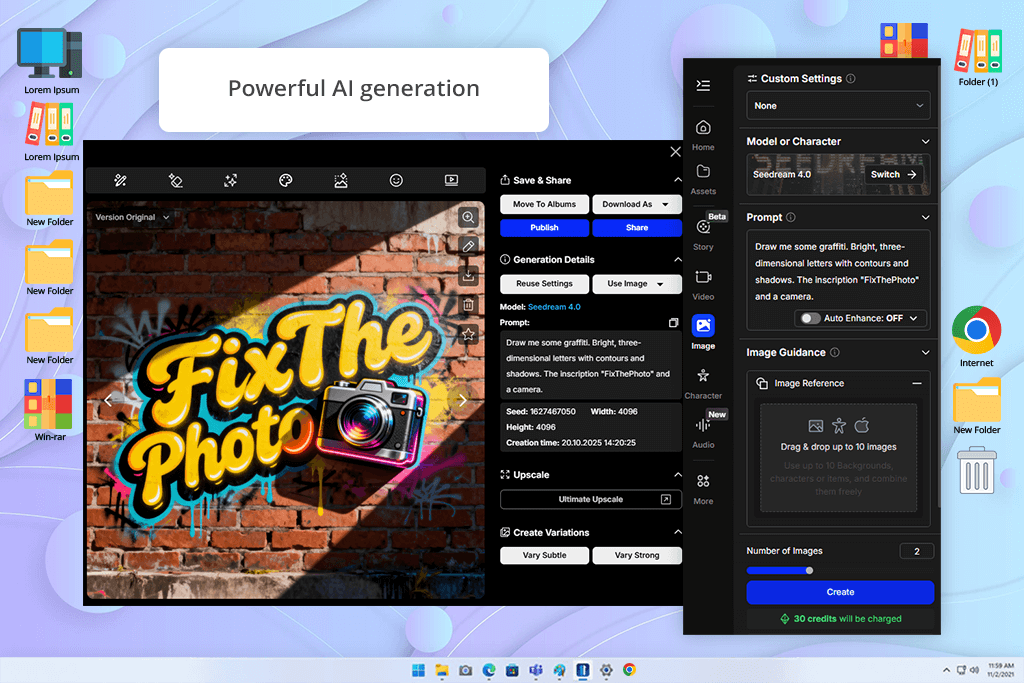This screenshot has width=1024, height=683.
Task: Click the sparkle enhance tool icon
Action: [x=231, y=180]
